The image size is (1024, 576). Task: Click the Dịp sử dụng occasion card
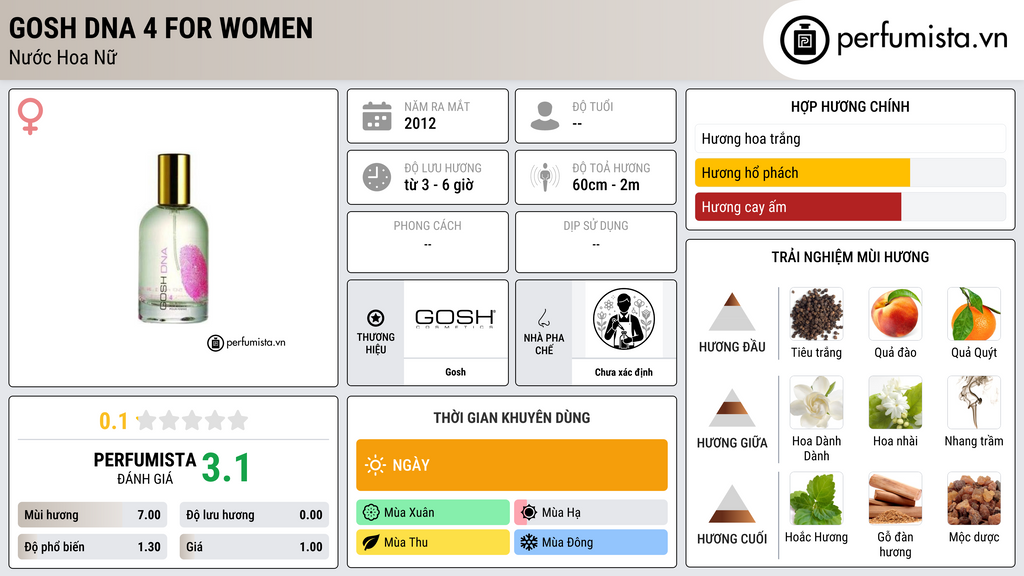[x=596, y=242]
